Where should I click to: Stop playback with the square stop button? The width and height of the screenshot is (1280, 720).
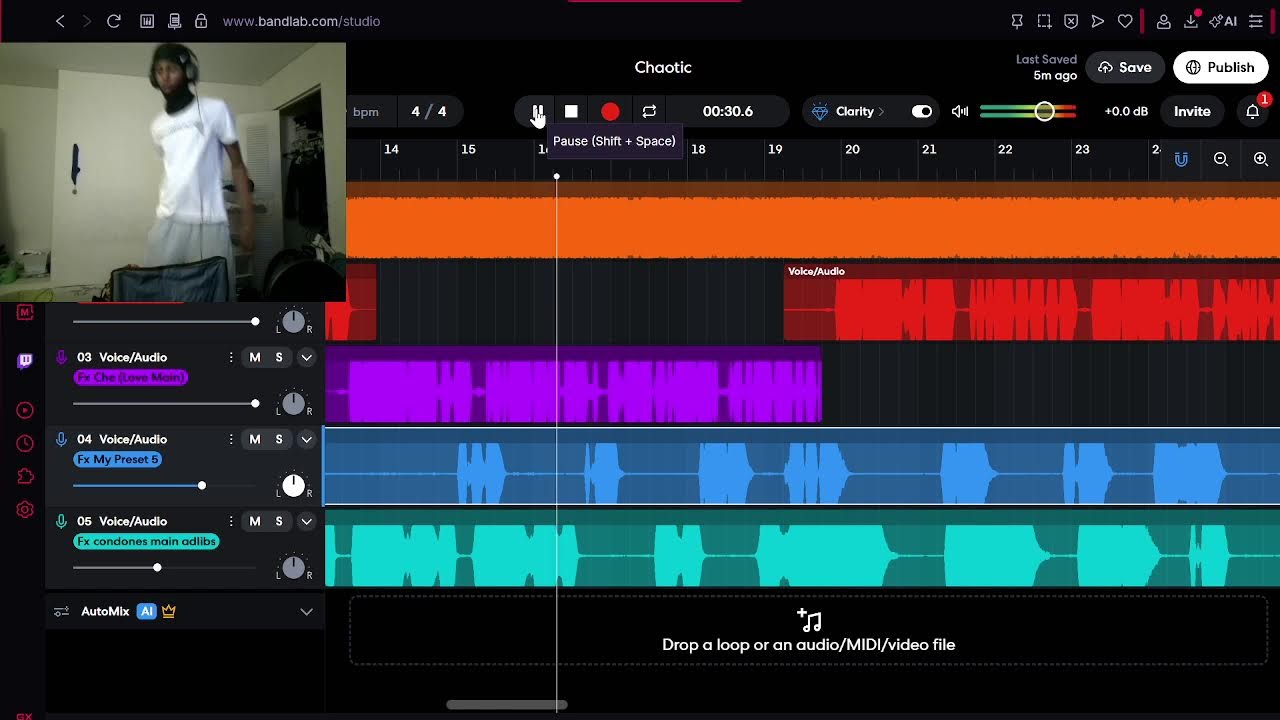571,111
